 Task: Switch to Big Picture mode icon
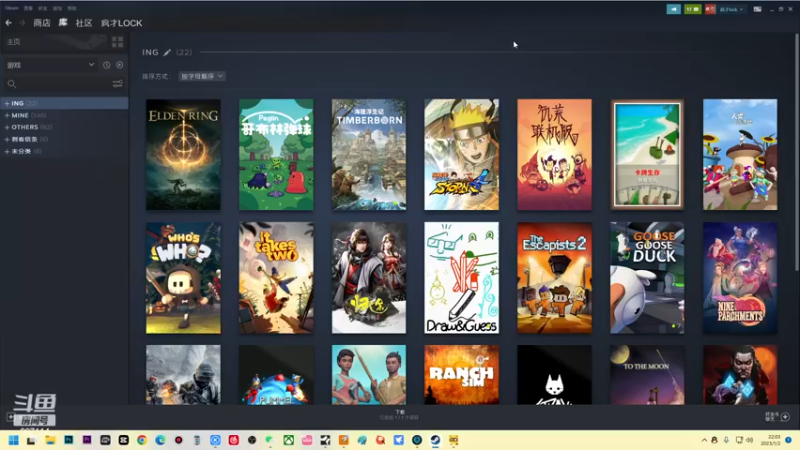point(758,9)
